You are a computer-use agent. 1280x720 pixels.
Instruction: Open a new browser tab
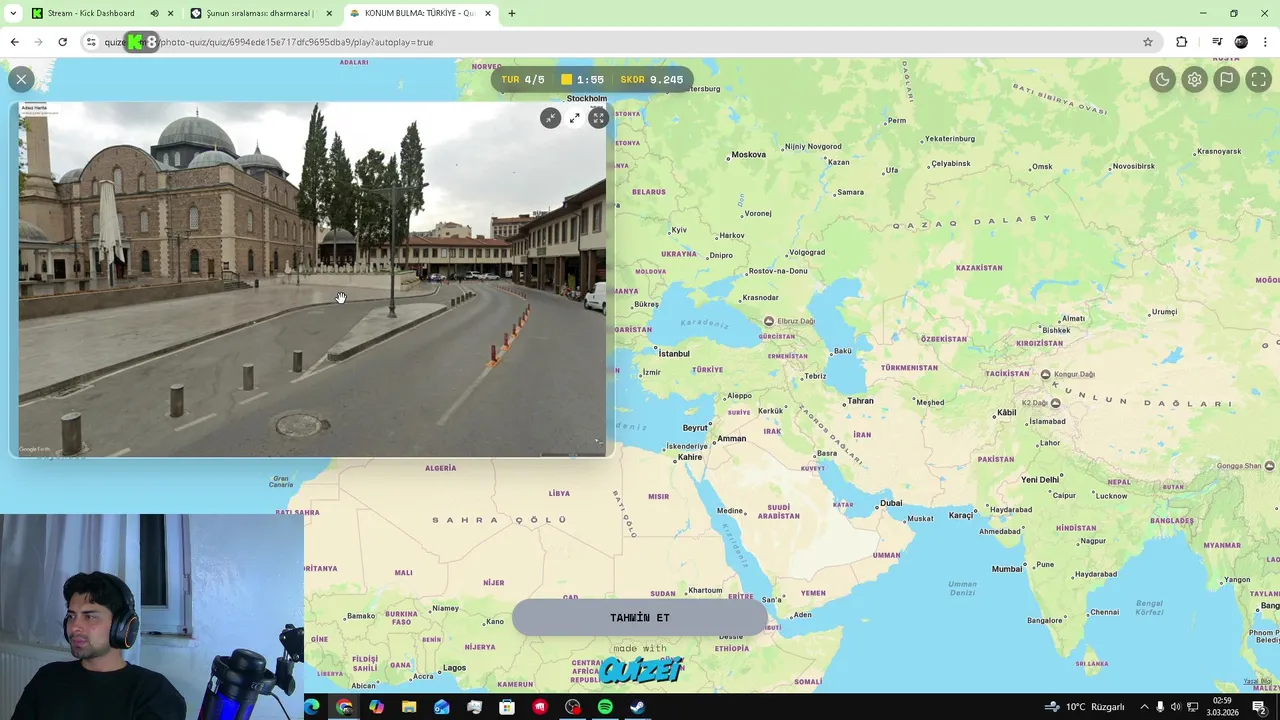(512, 13)
